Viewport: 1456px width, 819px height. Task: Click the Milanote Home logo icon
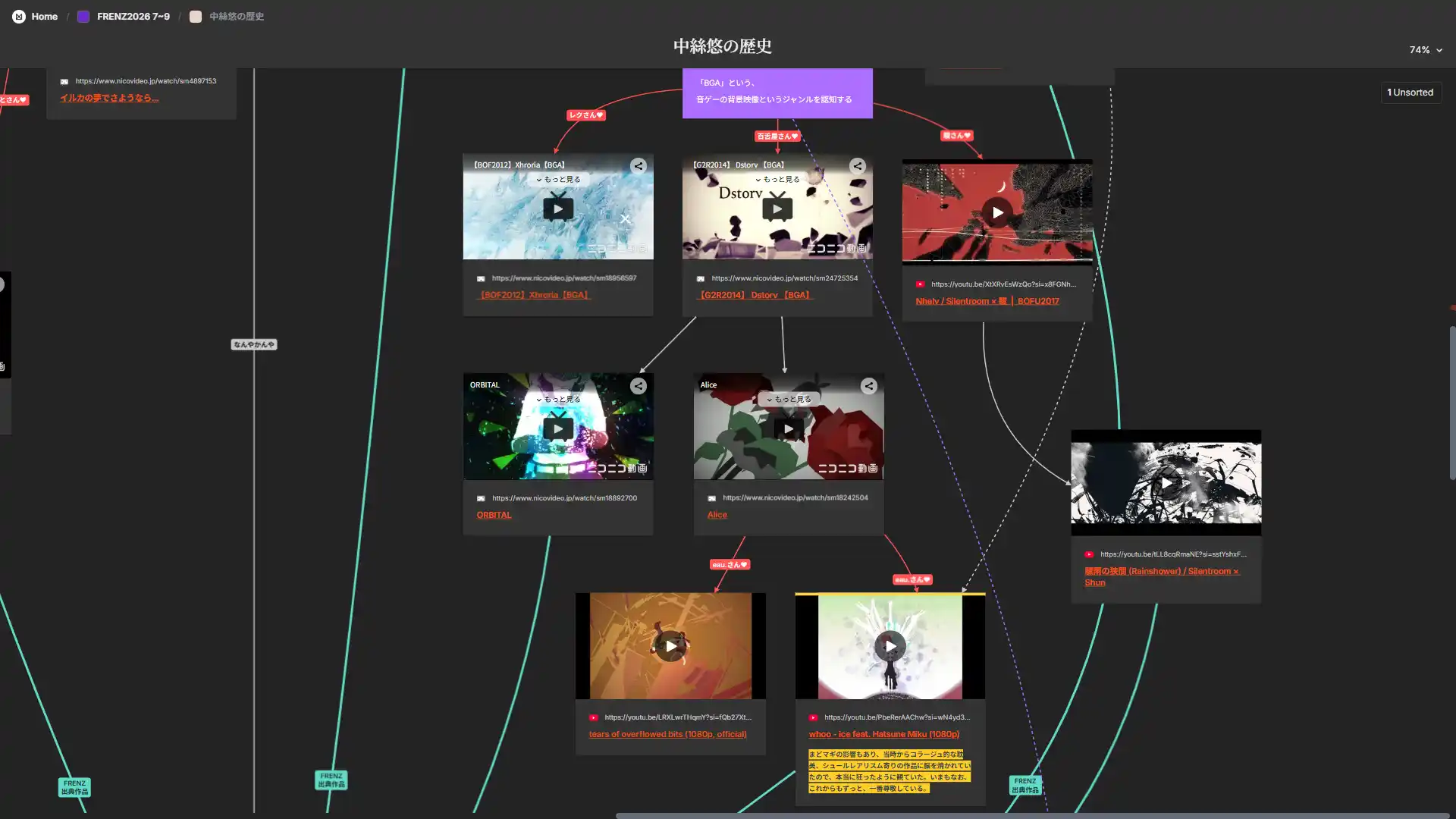pos(19,17)
